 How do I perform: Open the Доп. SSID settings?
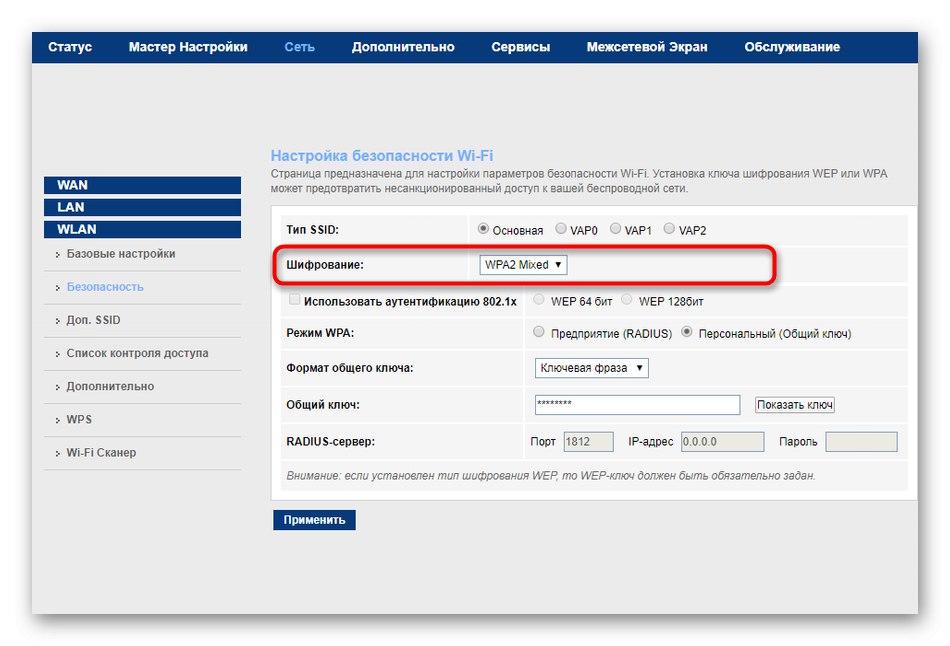pyautogui.click(x=92, y=320)
